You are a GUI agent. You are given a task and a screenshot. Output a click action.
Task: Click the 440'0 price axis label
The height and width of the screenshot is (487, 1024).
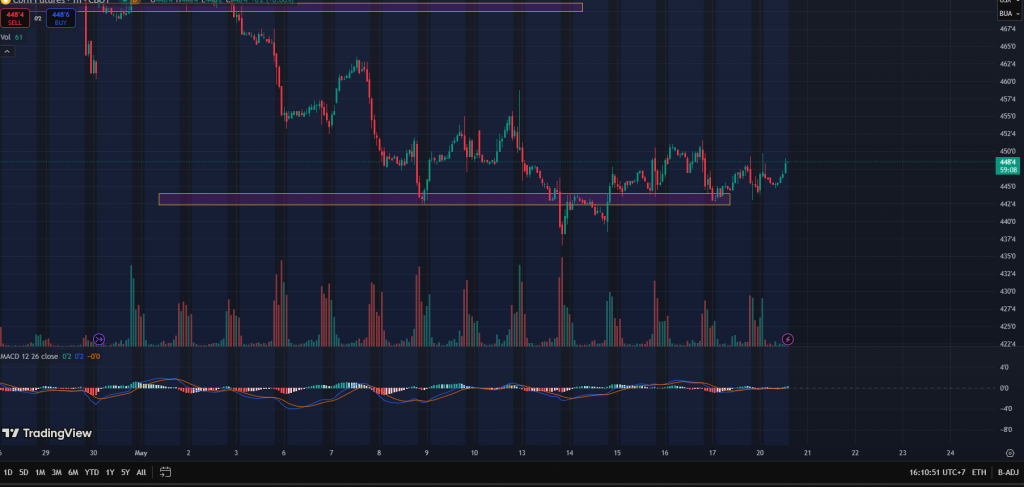pos(1007,221)
